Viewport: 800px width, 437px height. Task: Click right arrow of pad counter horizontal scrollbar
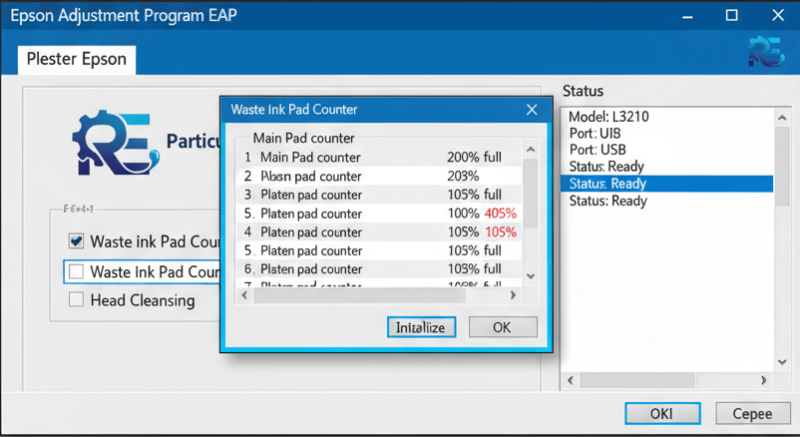coord(513,295)
